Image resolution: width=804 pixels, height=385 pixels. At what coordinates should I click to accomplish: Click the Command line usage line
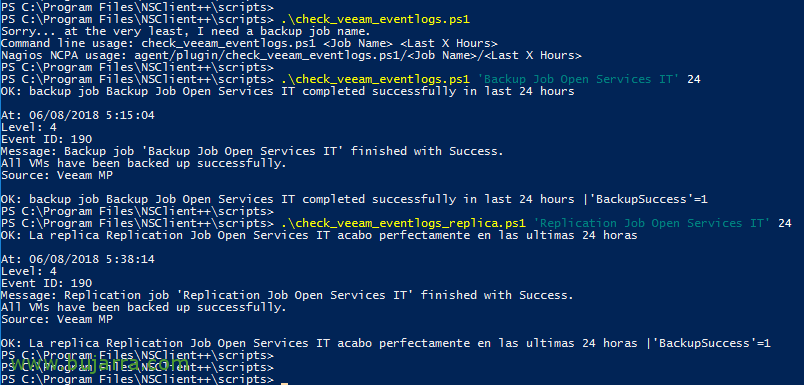pyautogui.click(x=249, y=43)
